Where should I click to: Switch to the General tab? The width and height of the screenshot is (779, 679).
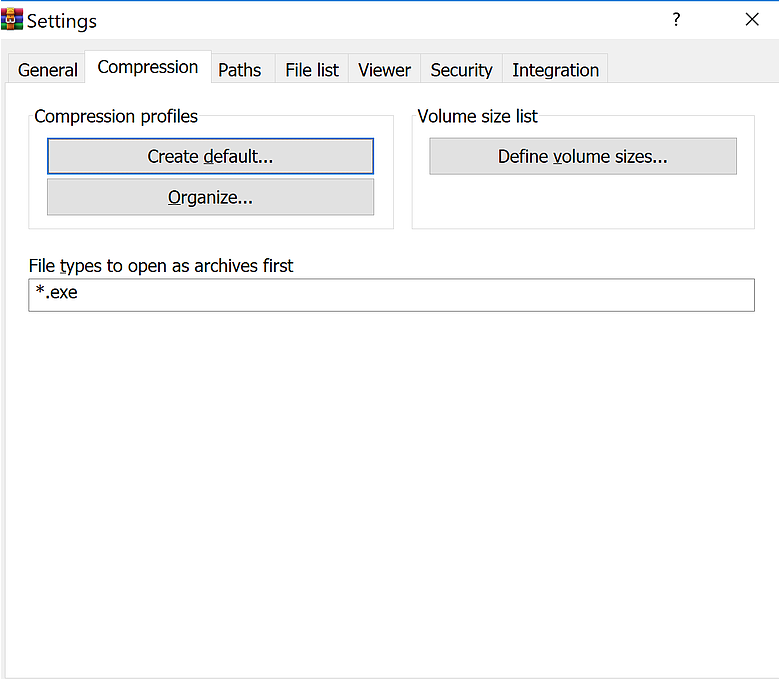point(47,70)
